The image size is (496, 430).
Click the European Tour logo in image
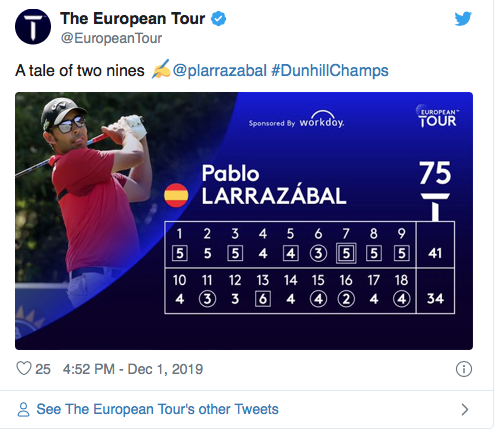pyautogui.click(x=437, y=116)
